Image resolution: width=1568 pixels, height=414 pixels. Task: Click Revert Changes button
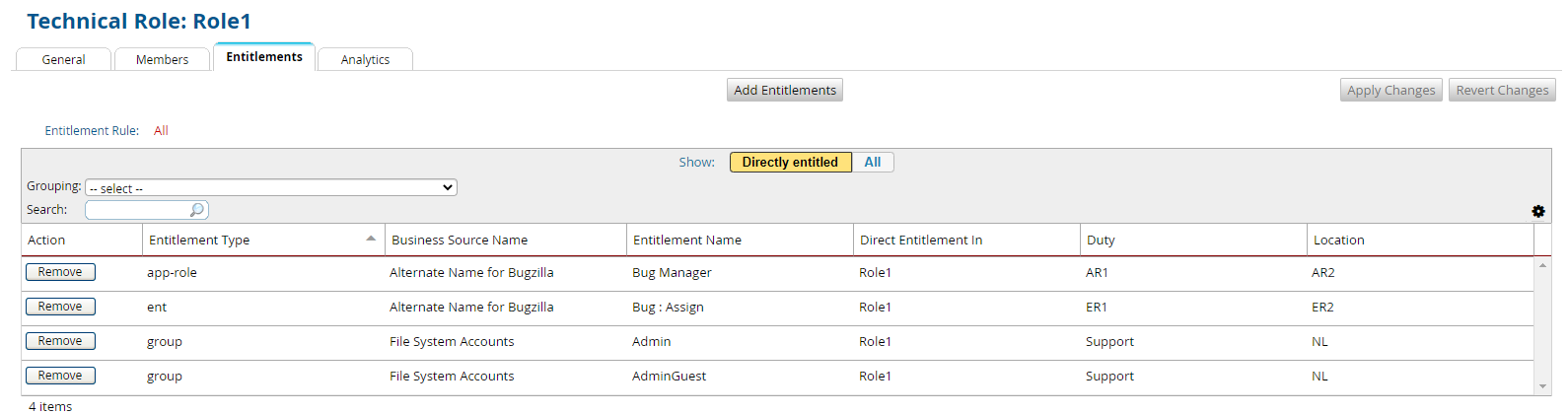coord(1502,90)
